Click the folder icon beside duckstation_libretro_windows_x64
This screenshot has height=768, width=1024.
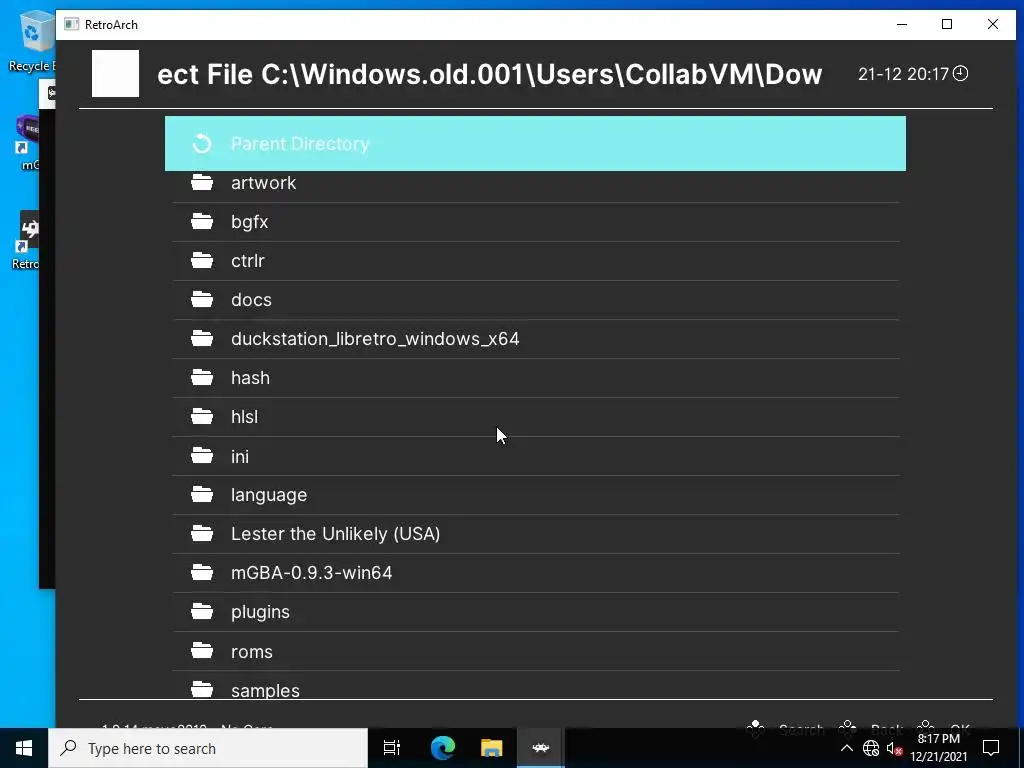pos(202,338)
